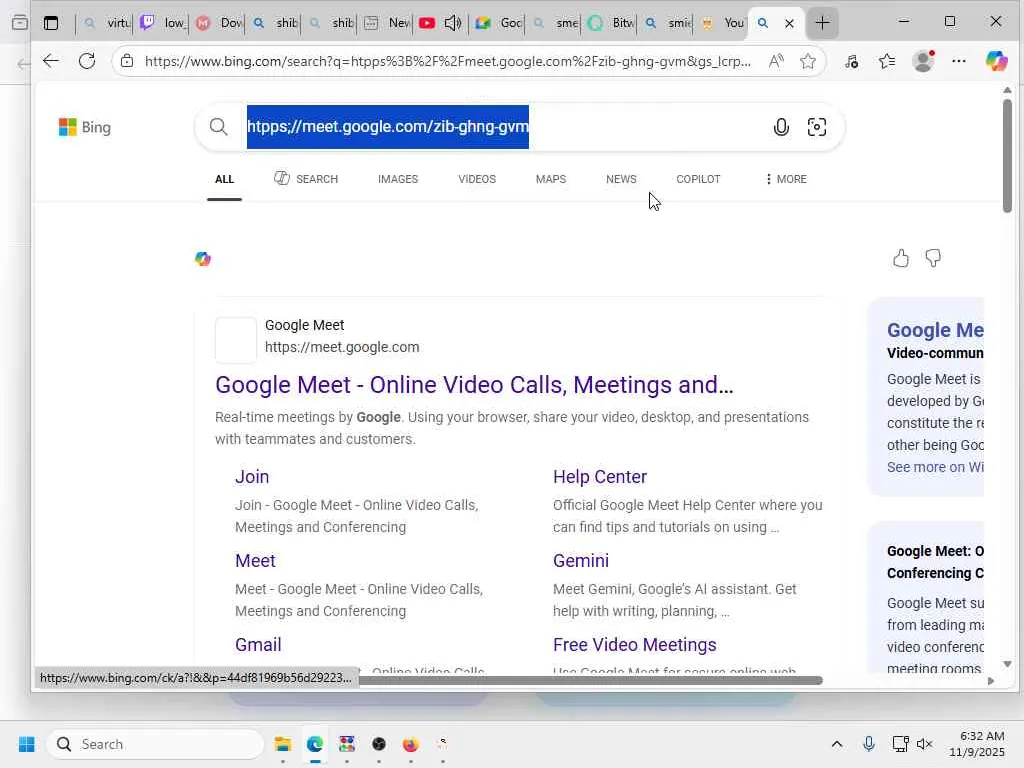The width and height of the screenshot is (1024, 768).
Task: Mute the tab playing audio
Action: coord(453,23)
